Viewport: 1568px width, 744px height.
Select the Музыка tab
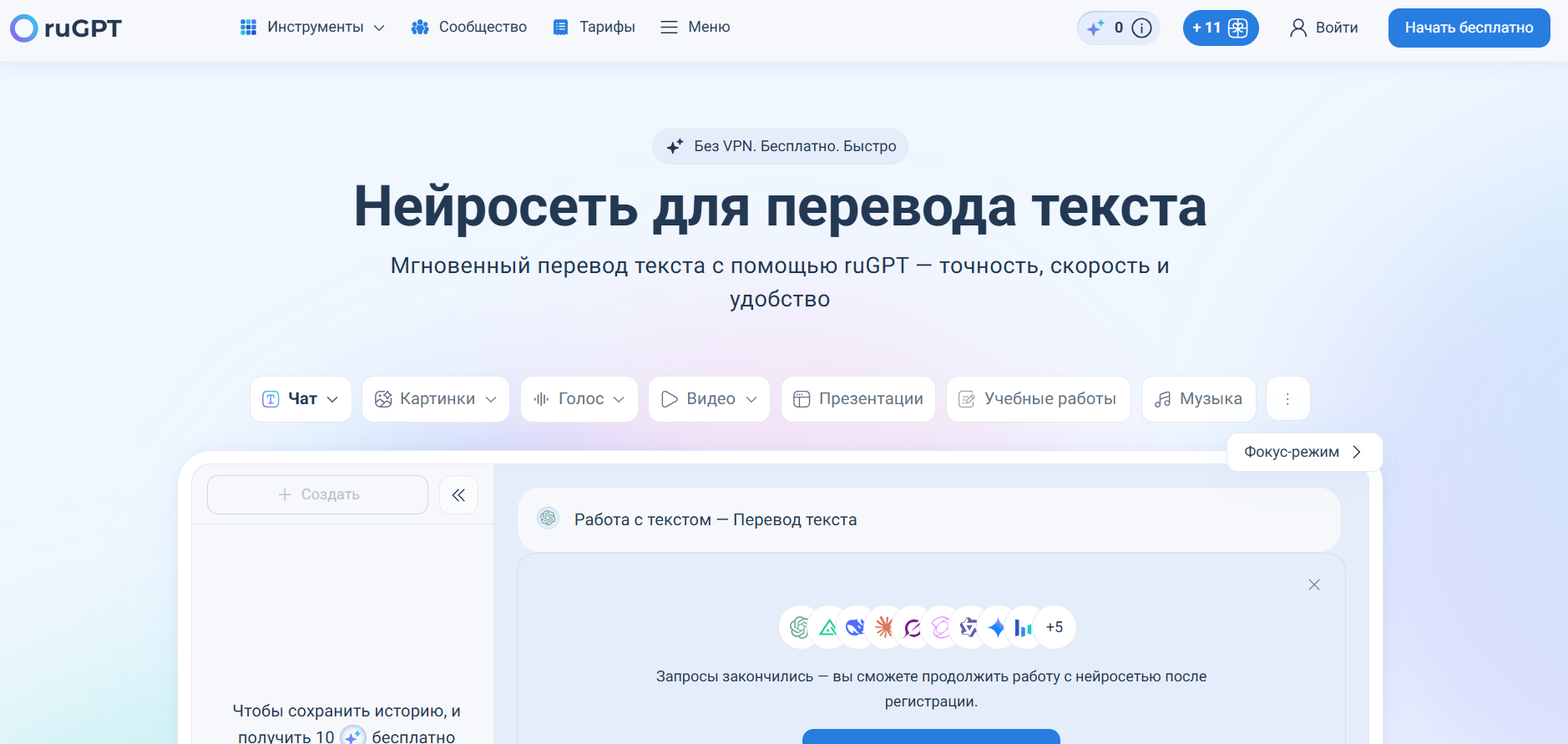pyautogui.click(x=1198, y=399)
